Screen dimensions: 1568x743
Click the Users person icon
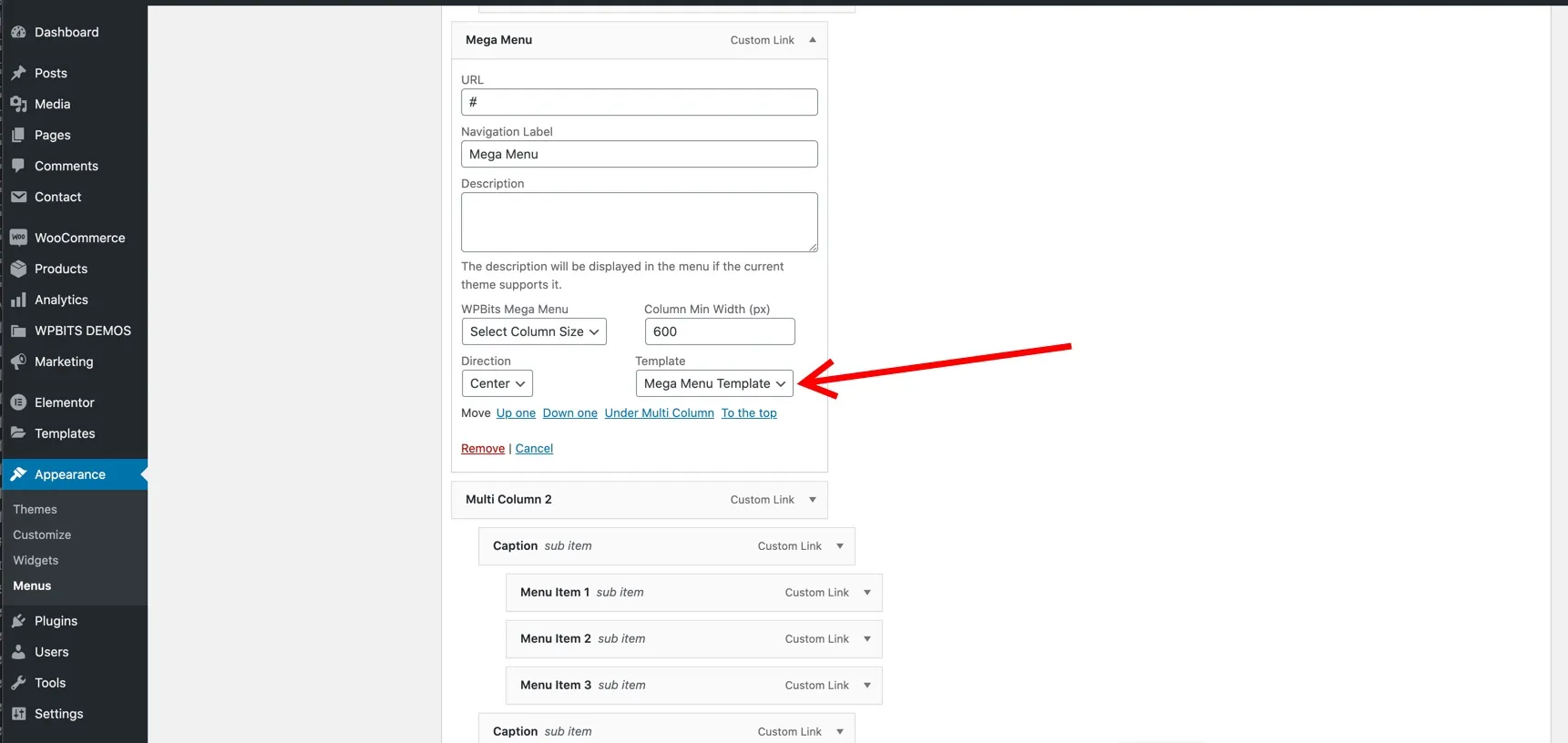tap(18, 652)
